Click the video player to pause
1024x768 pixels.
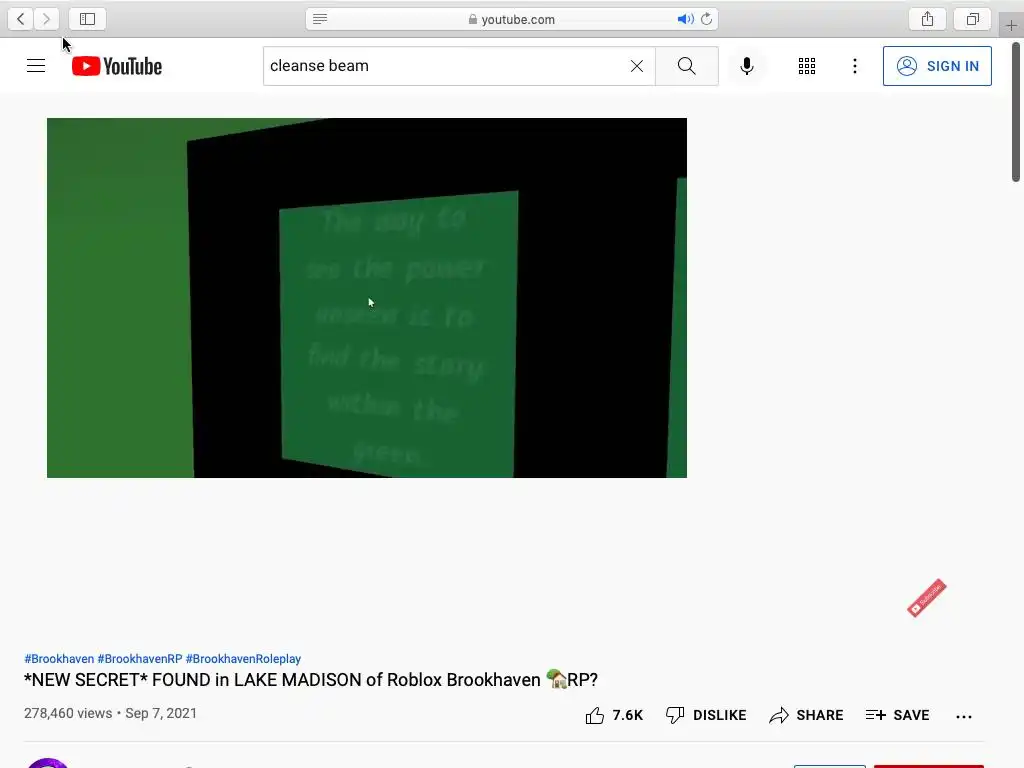[367, 298]
